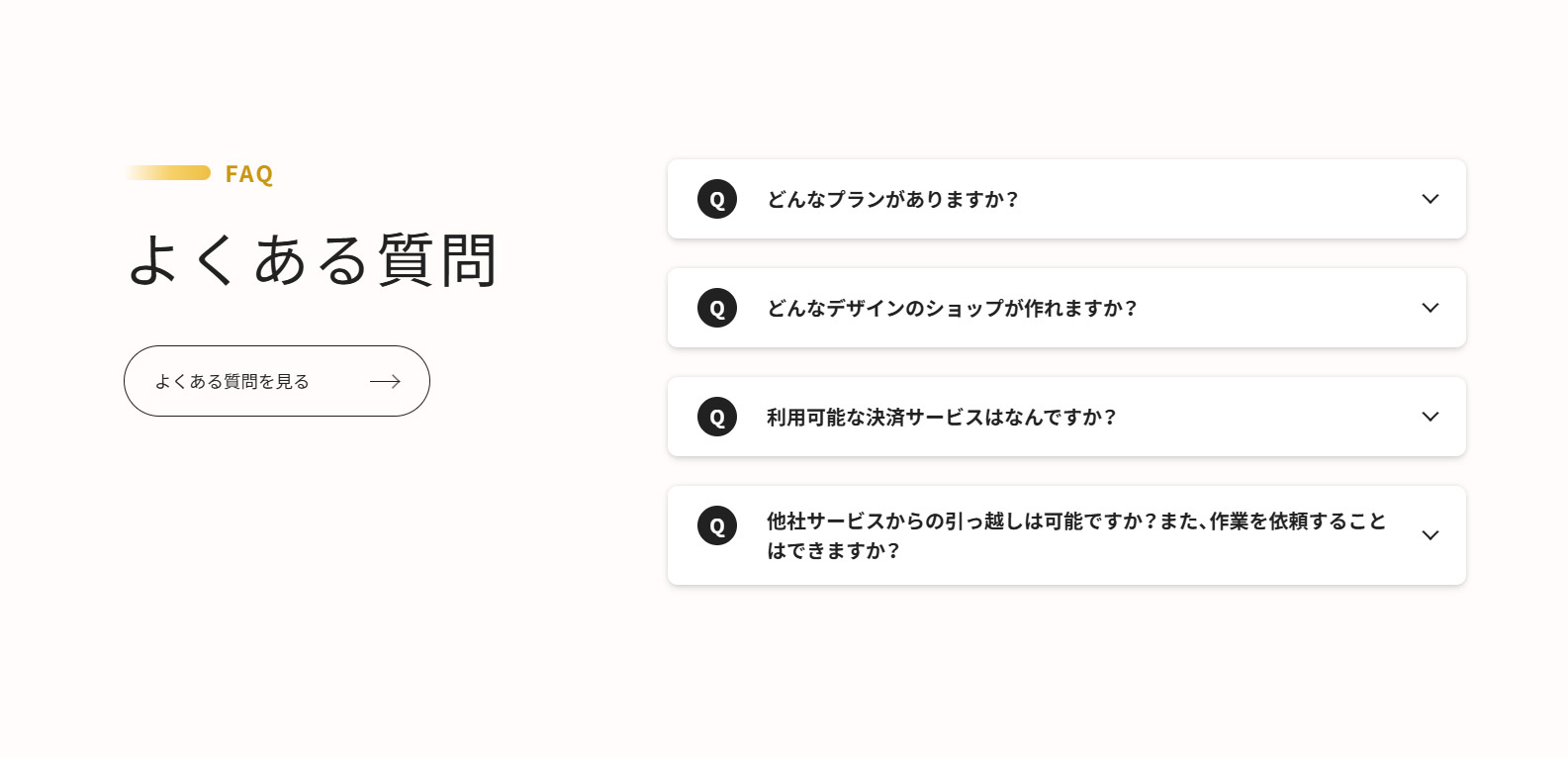Click the よくある質問 heading
This screenshot has width=1568, height=758.
[311, 259]
